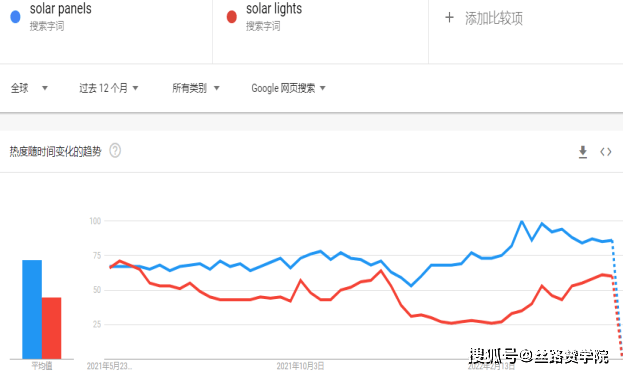Click the red average bar
This screenshot has height=373, width=623.
coord(52,328)
